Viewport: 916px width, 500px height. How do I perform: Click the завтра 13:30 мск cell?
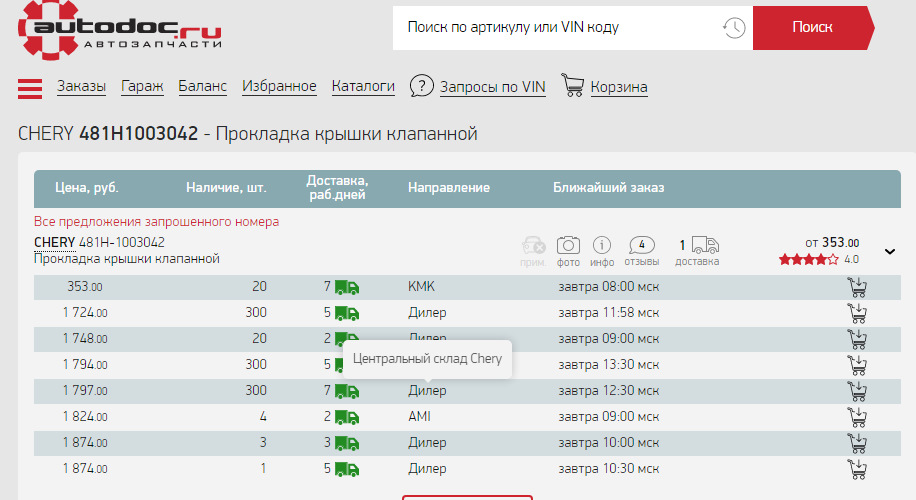point(609,364)
